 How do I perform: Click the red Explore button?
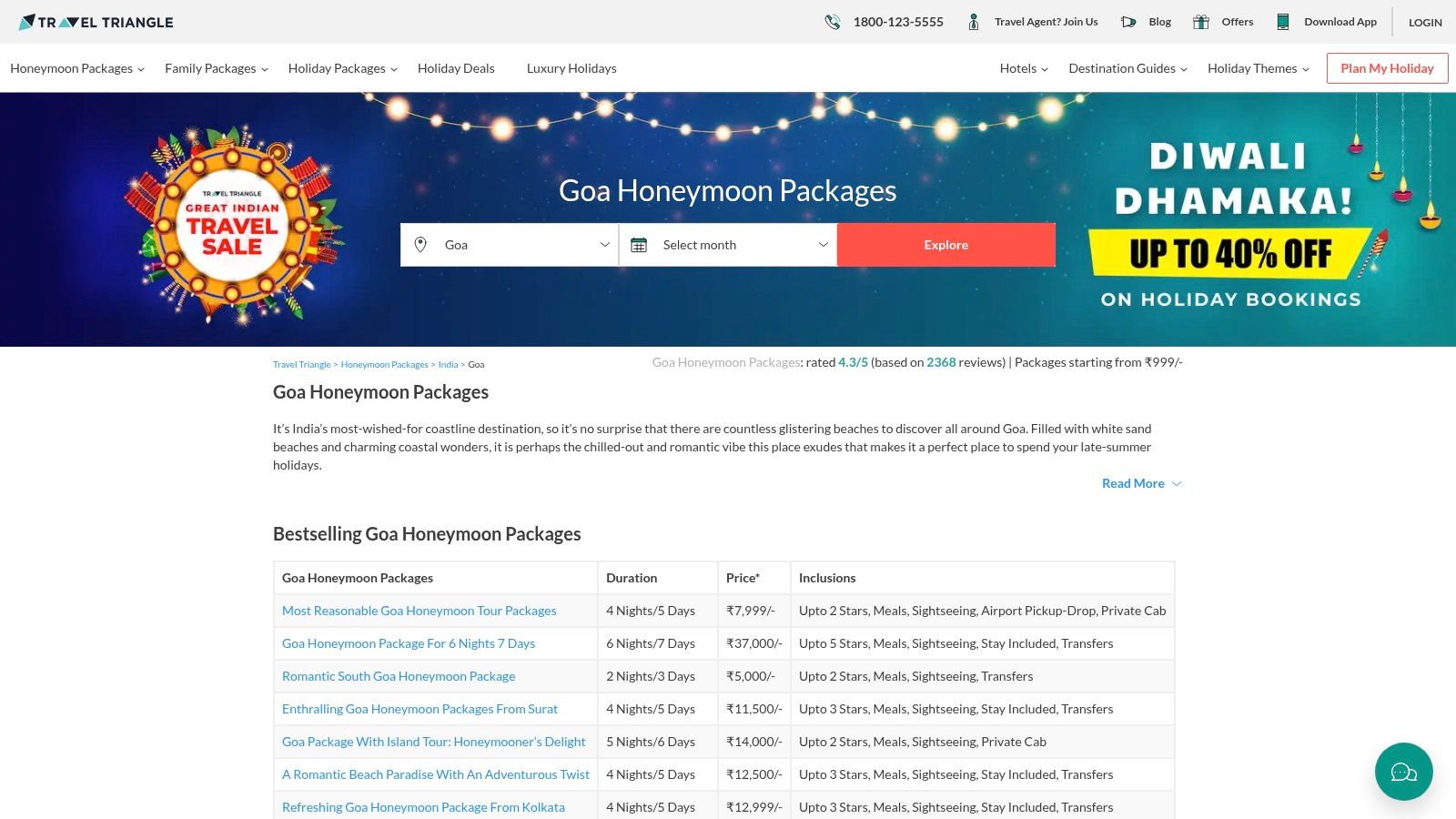click(946, 245)
